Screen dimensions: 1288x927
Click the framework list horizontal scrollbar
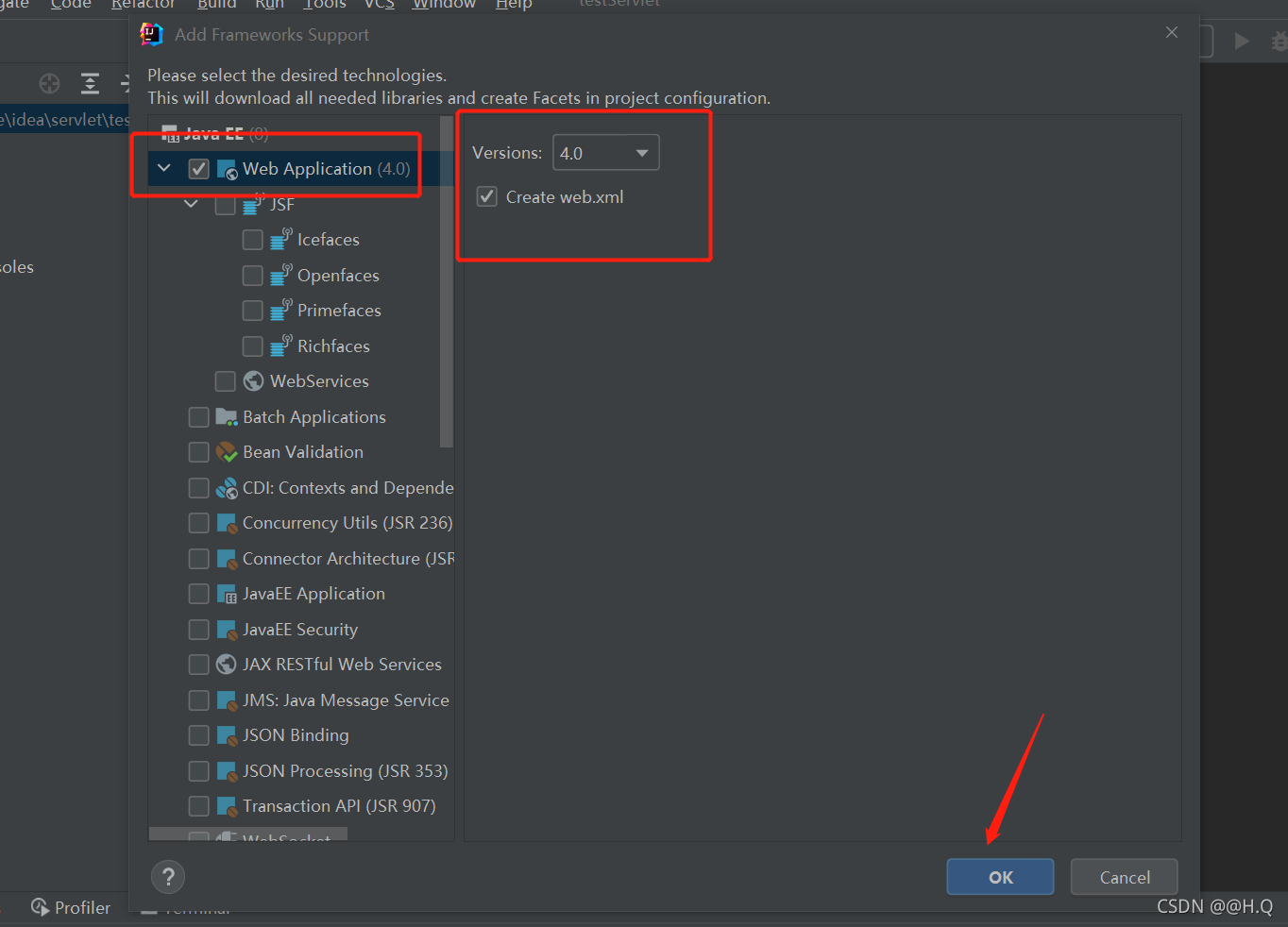coord(248,834)
